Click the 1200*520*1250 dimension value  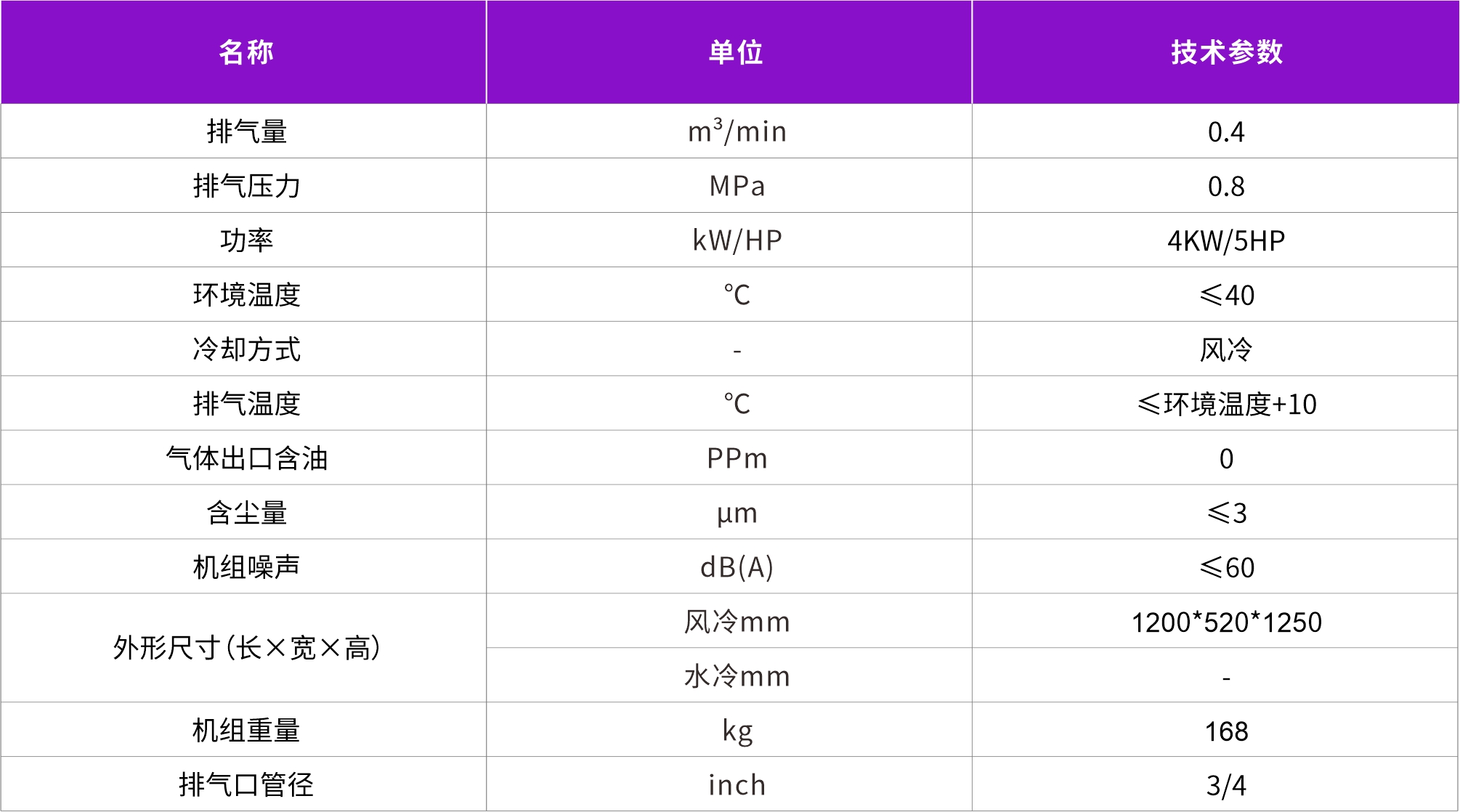point(1226,622)
